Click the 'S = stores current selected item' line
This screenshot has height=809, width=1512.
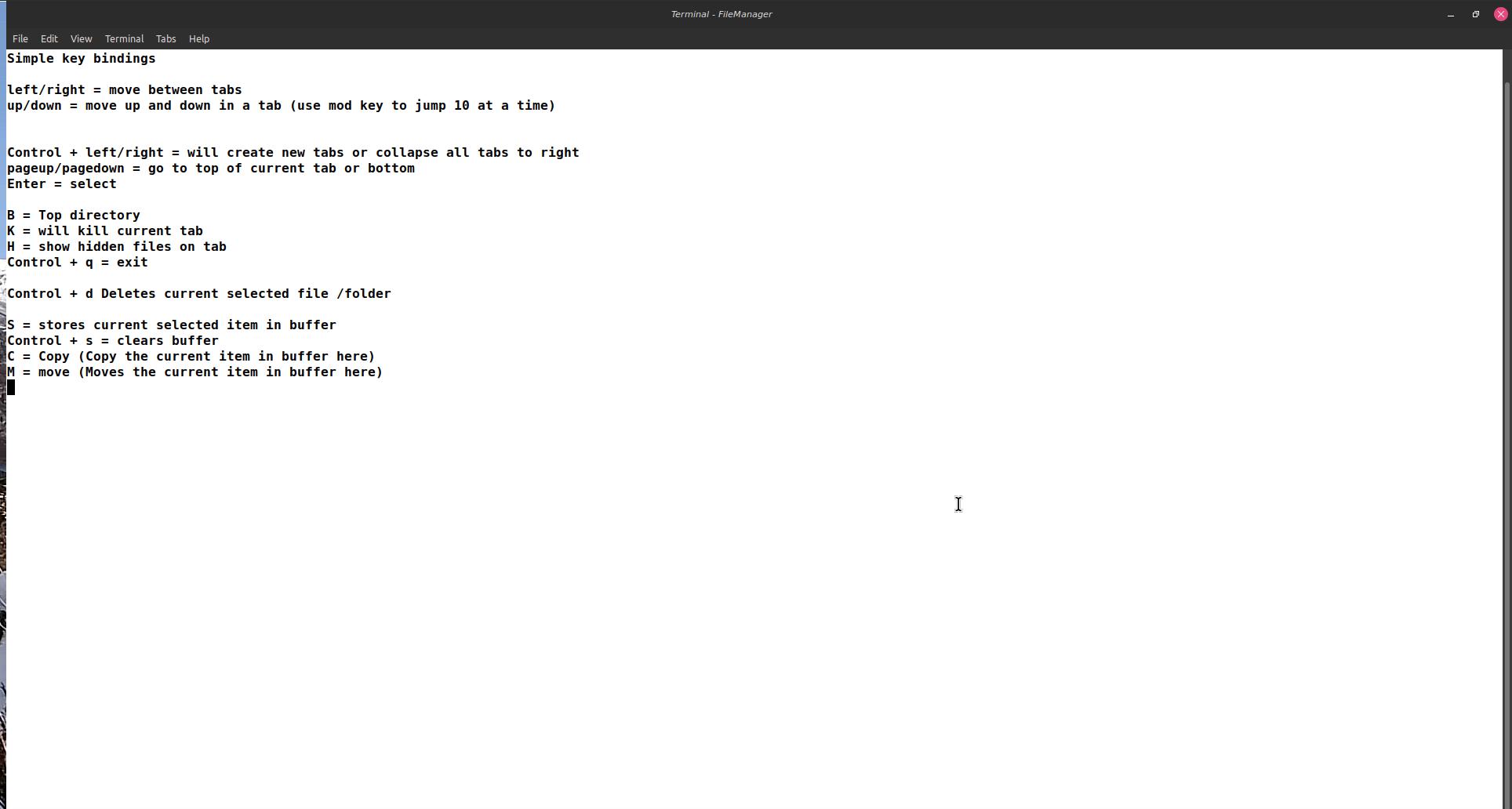[172, 325]
